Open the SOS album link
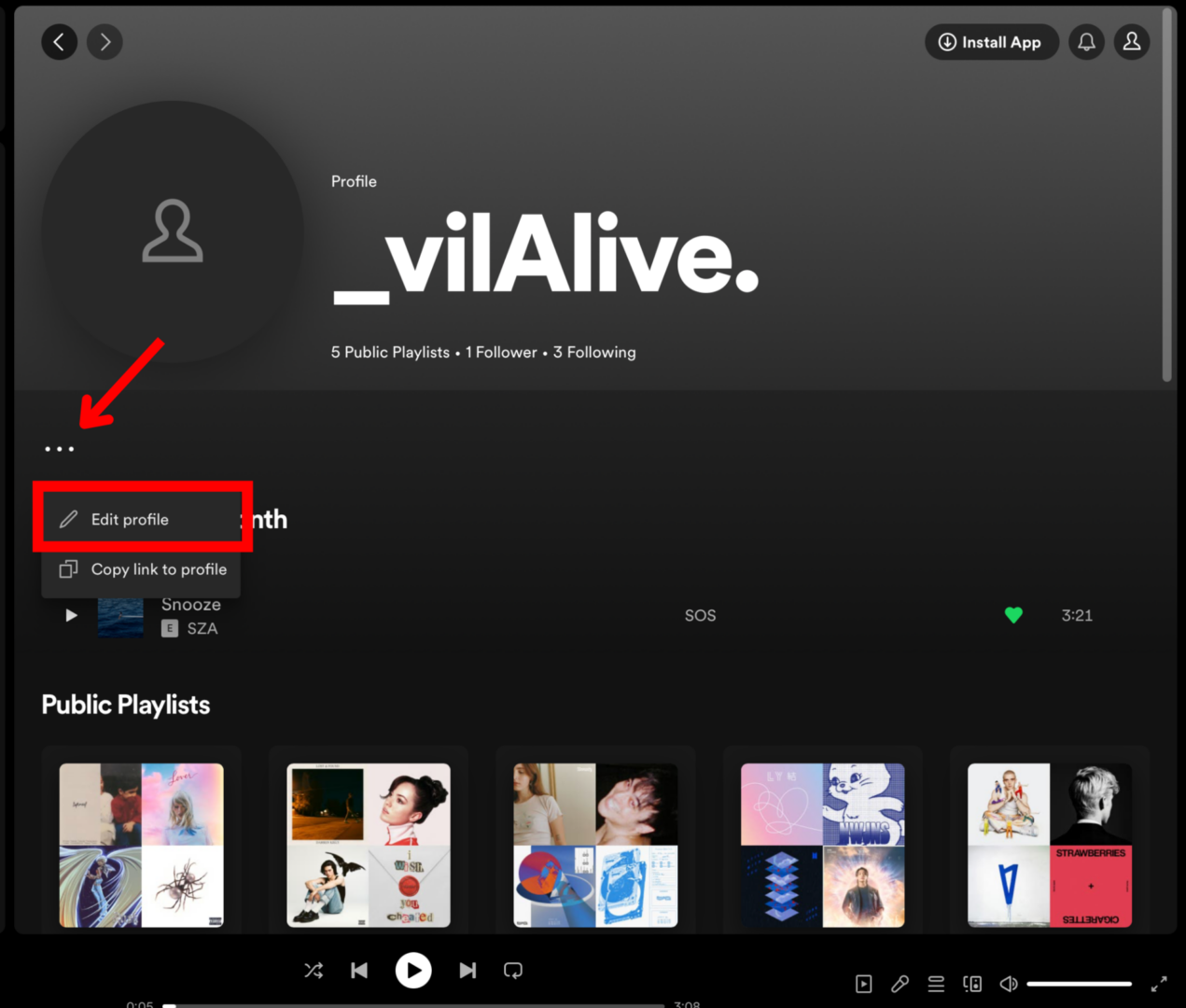Image resolution: width=1186 pixels, height=1008 pixels. pos(700,615)
